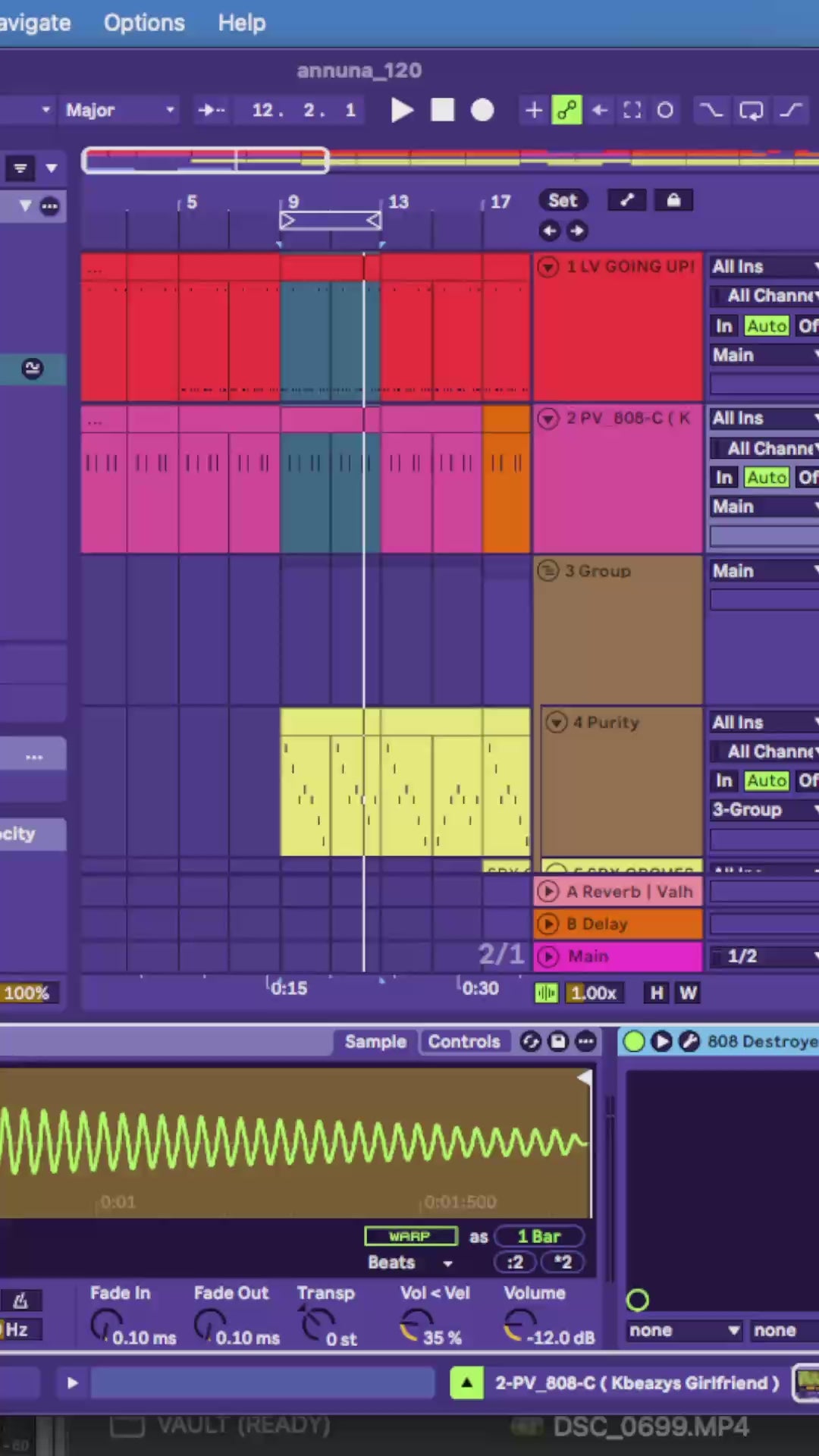819x1456 pixels.
Task: Toggle 808 Destroyer device activator
Action: pos(634,1042)
